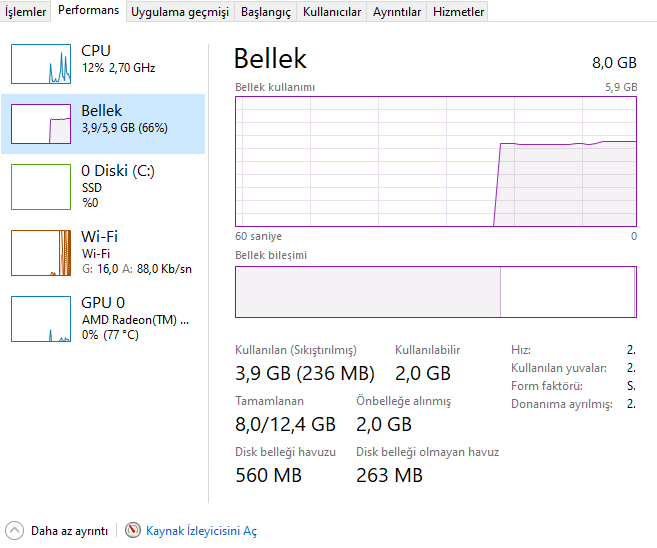The height and width of the screenshot is (548, 657).
Task: Select the Wi-Fi label in sidebar
Action: (99, 236)
